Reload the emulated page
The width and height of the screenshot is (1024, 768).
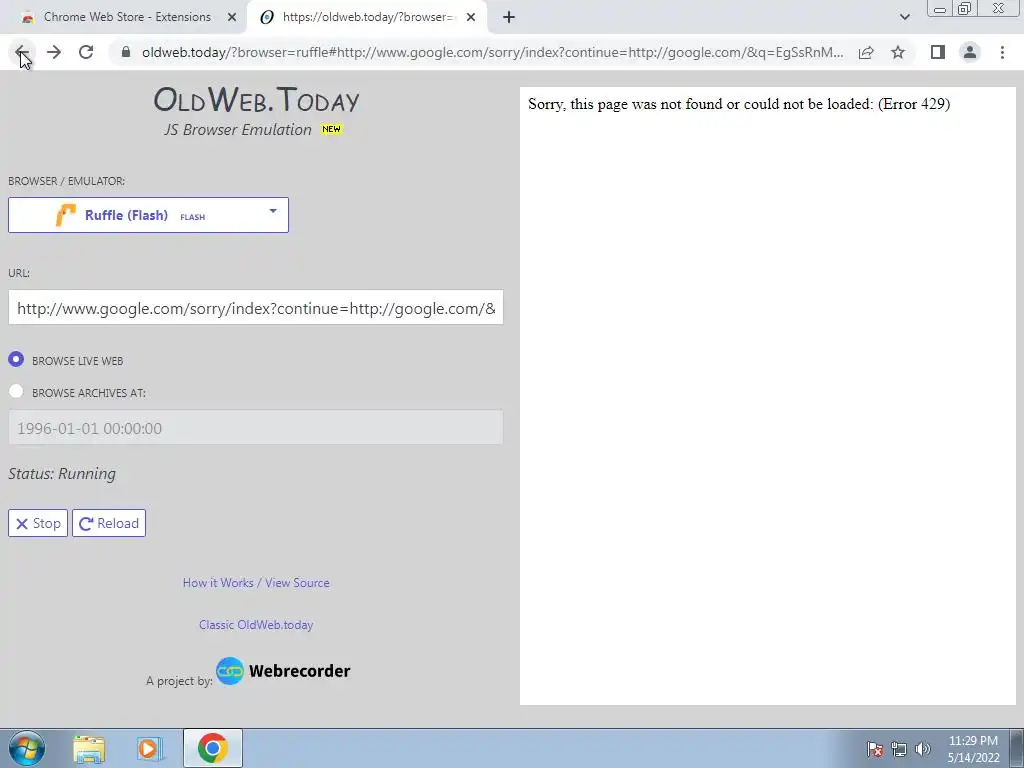(109, 523)
